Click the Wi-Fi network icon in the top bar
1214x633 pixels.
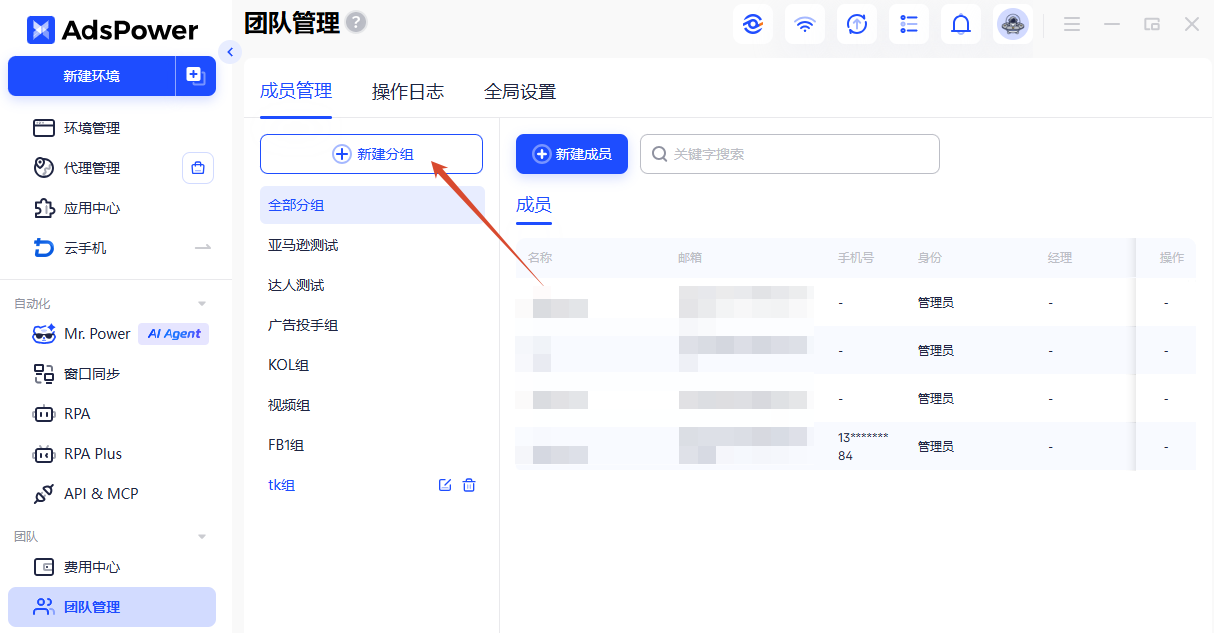pos(805,24)
